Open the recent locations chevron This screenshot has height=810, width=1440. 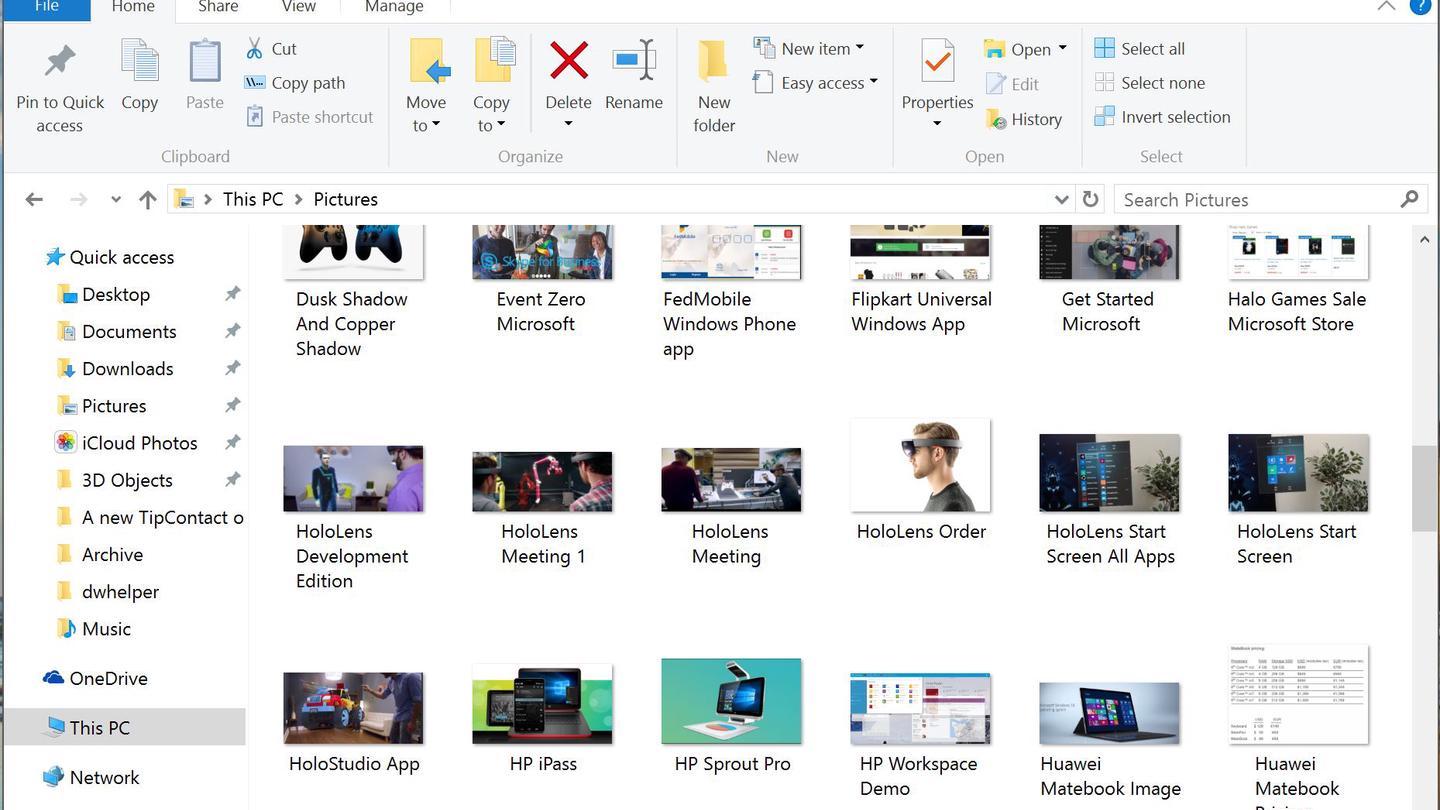coord(116,199)
